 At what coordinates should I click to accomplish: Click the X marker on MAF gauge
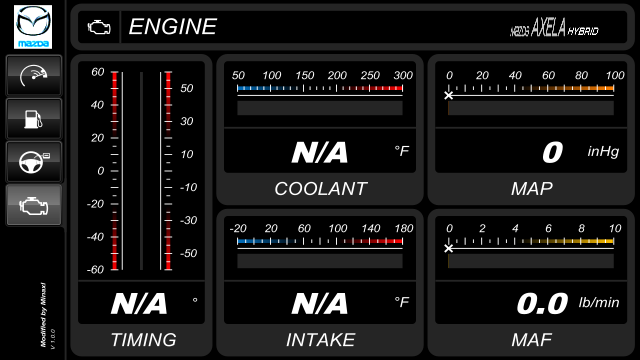click(x=449, y=249)
